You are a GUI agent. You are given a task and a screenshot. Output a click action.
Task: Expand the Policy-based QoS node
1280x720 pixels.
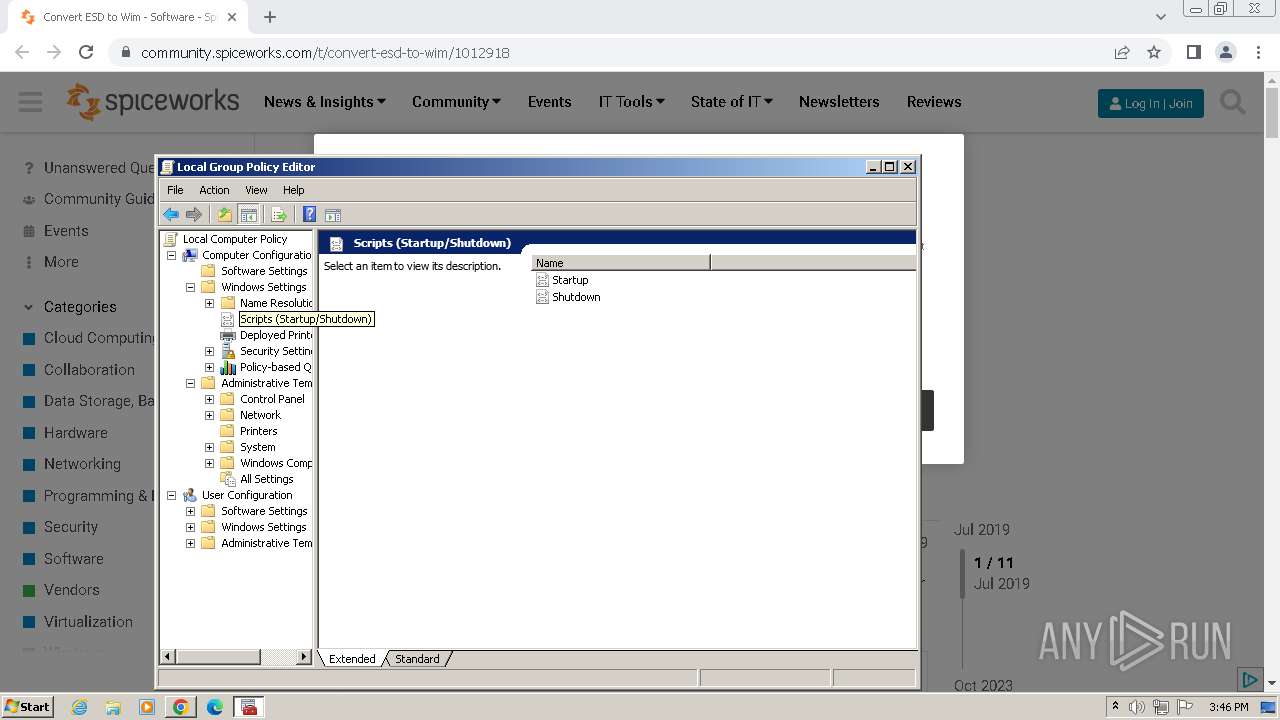coord(209,367)
